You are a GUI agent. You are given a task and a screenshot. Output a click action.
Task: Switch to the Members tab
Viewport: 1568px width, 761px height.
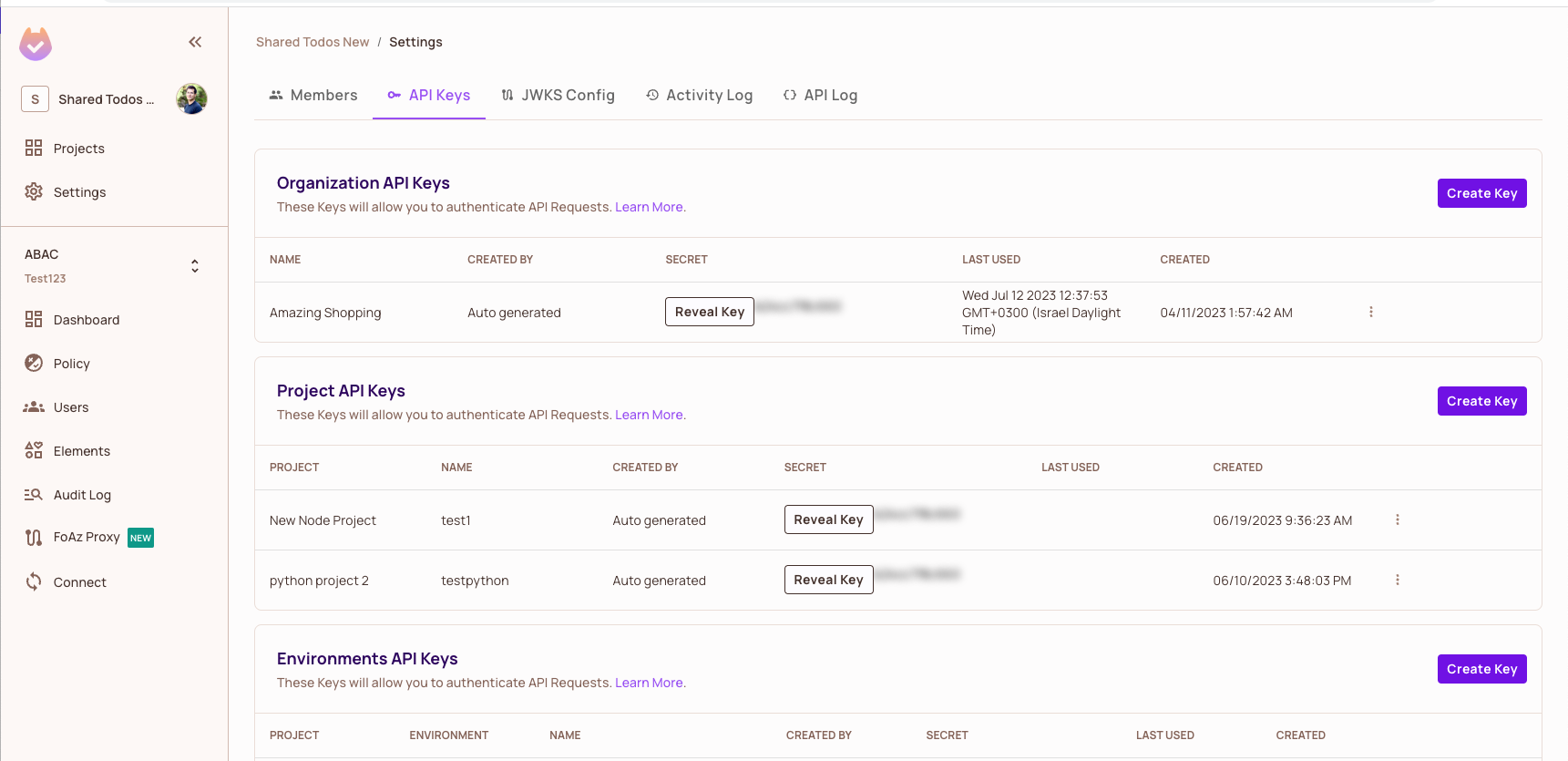coord(313,95)
